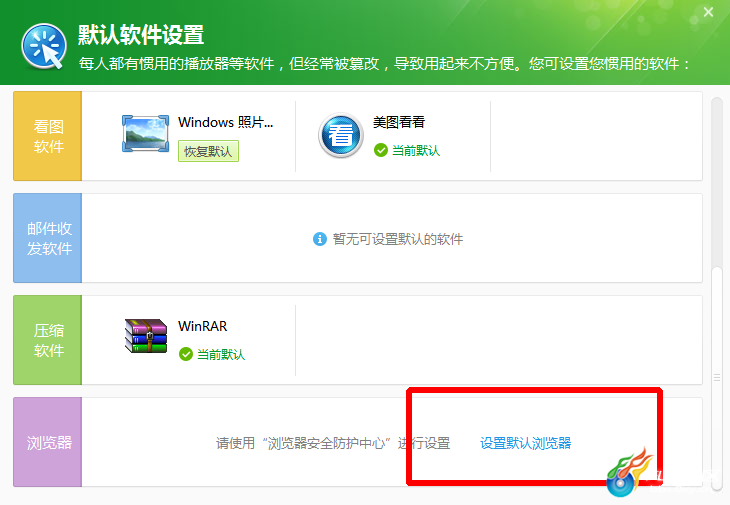Click the default software settings cursor logo

pyautogui.click(x=44, y=47)
